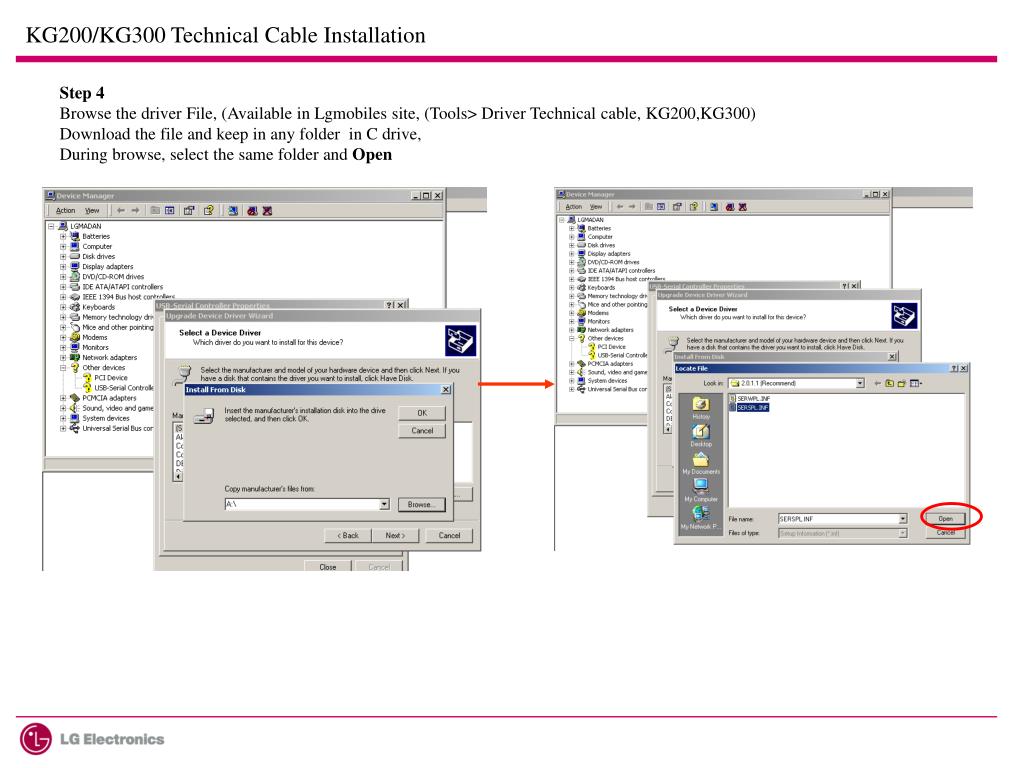Open the File name dropdown arrow
1024x768 pixels.
point(903,519)
